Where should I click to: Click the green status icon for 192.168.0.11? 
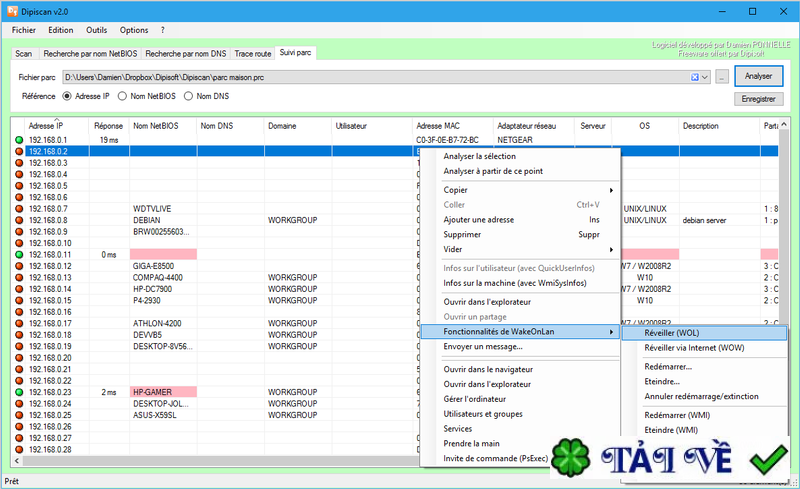point(19,255)
